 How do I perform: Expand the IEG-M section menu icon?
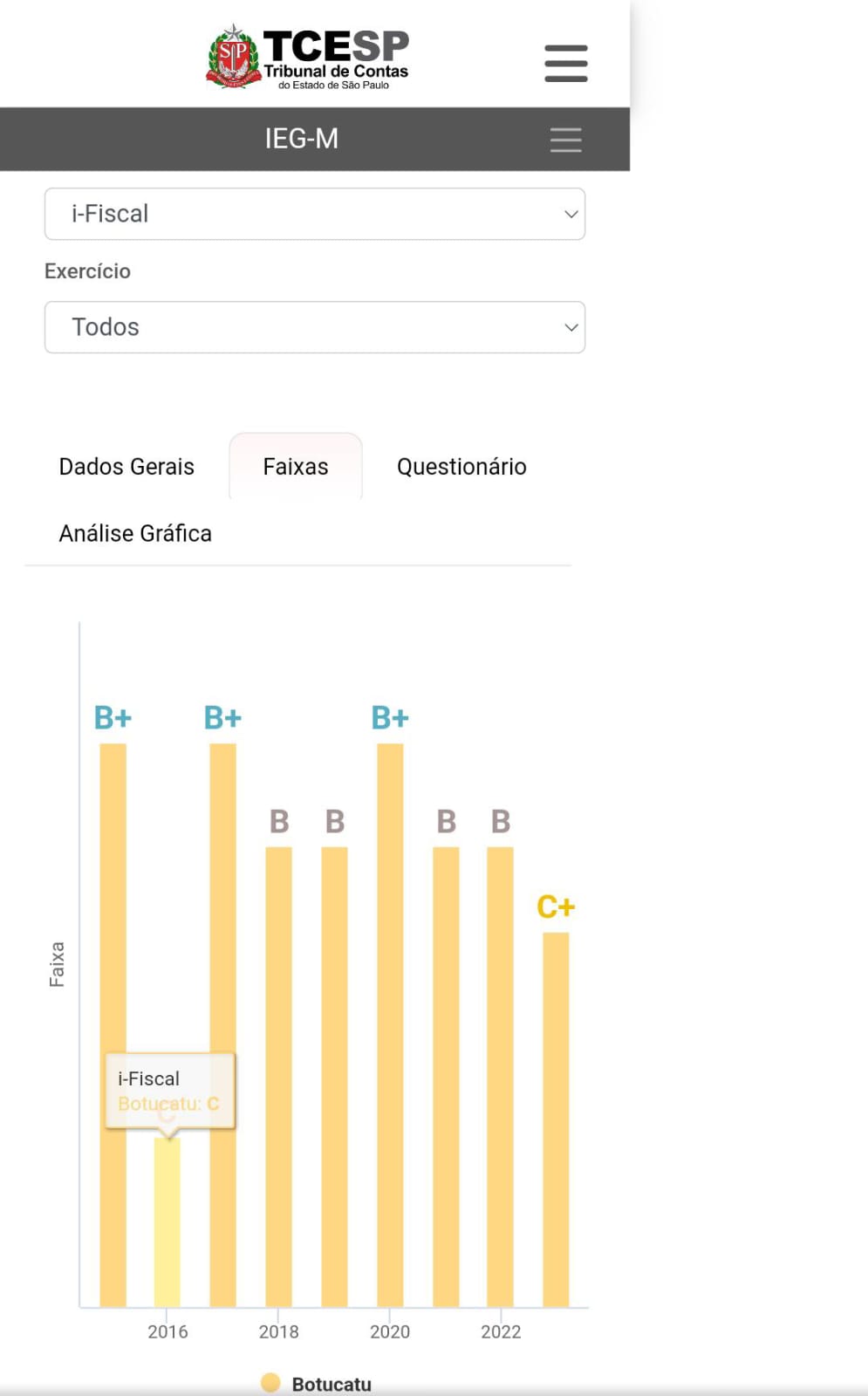click(565, 140)
